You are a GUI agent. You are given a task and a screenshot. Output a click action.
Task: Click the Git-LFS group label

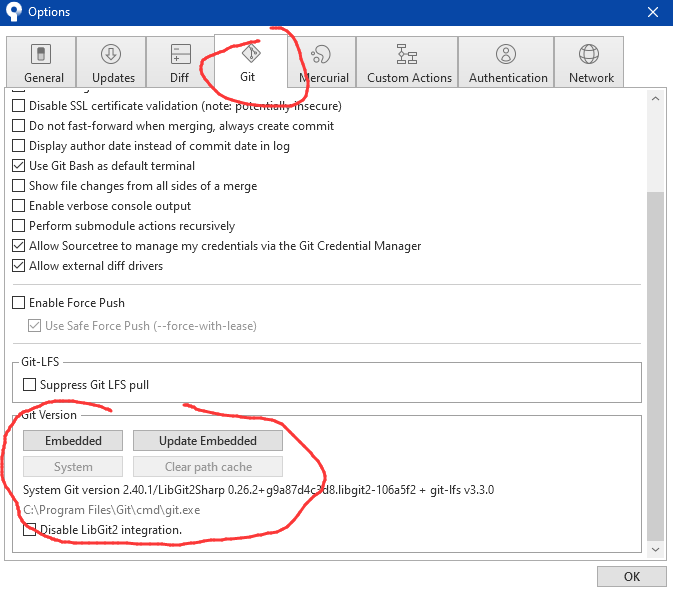[x=40, y=362]
